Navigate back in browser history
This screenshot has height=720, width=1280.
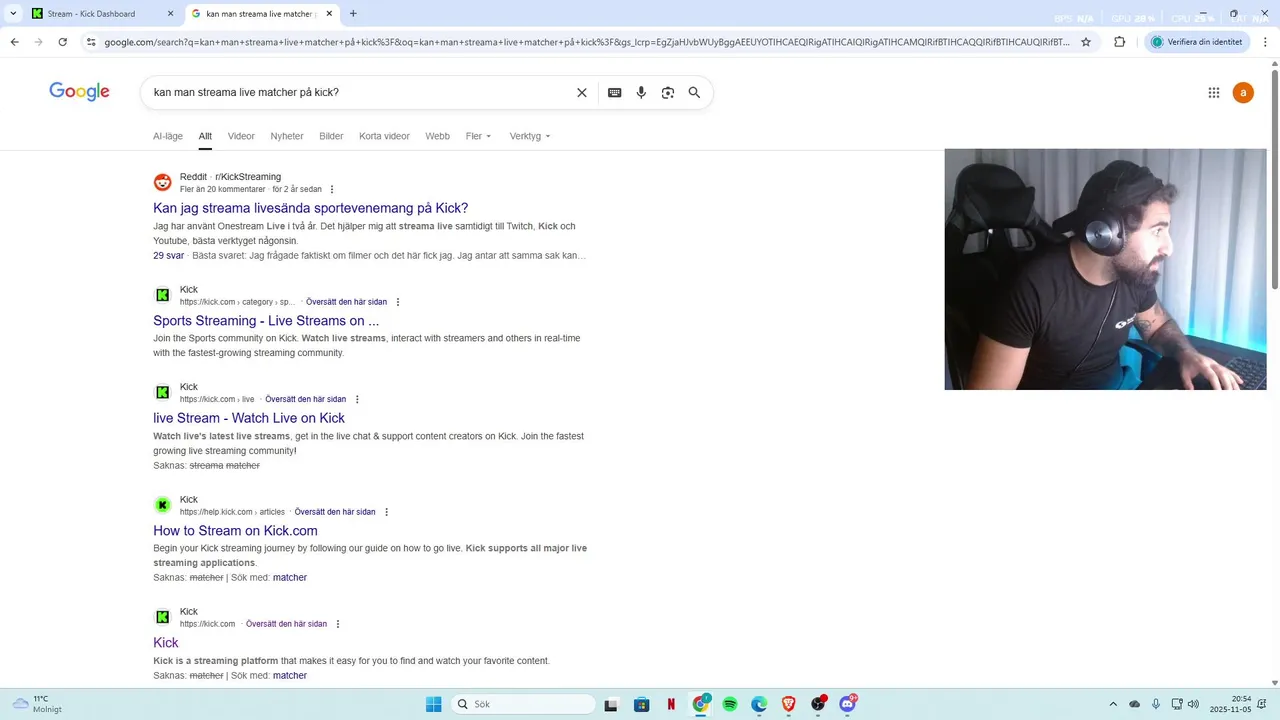coord(14,42)
